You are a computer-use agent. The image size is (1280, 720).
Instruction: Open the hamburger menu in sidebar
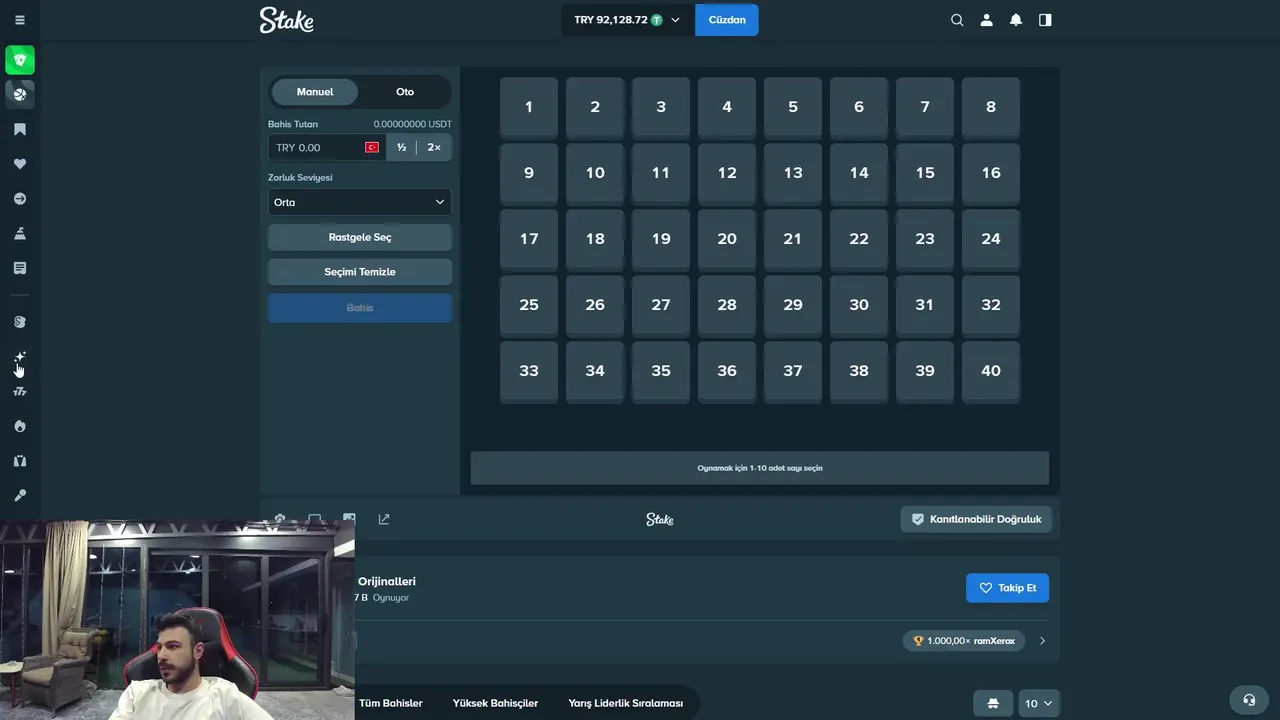(x=20, y=20)
